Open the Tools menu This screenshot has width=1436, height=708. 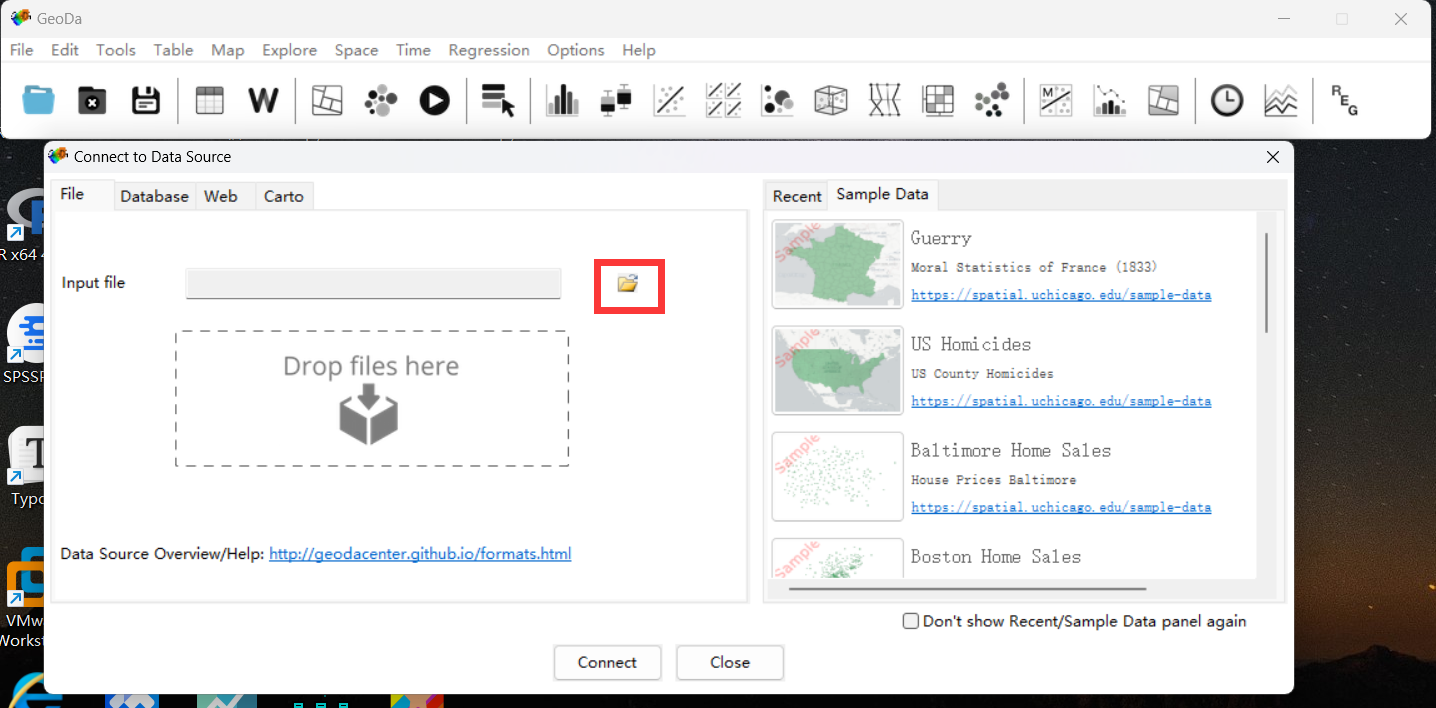[x=116, y=50]
